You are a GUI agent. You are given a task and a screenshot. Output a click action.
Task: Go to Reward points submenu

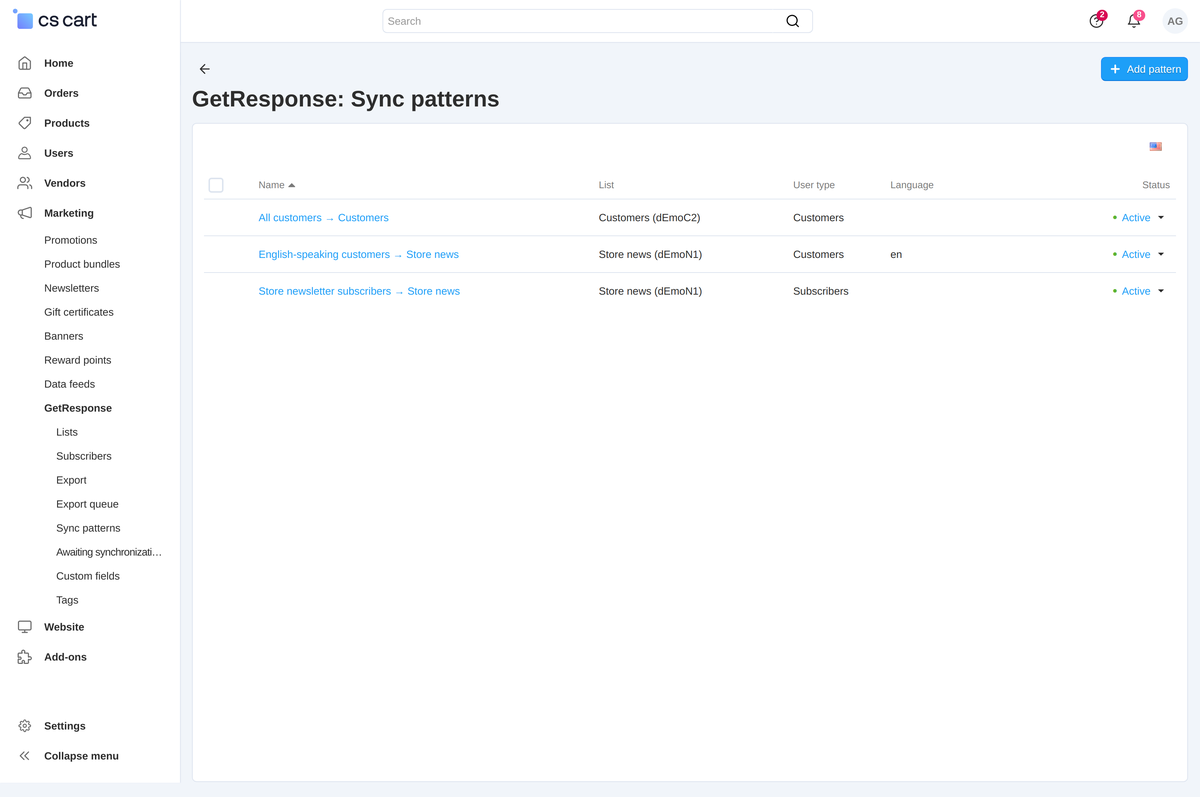click(78, 360)
